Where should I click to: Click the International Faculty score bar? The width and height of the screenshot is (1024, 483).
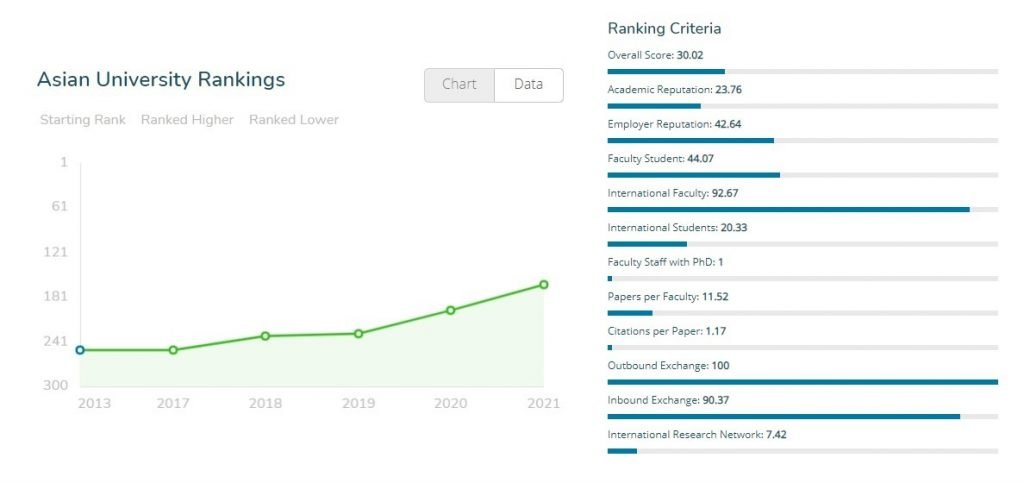point(802,209)
